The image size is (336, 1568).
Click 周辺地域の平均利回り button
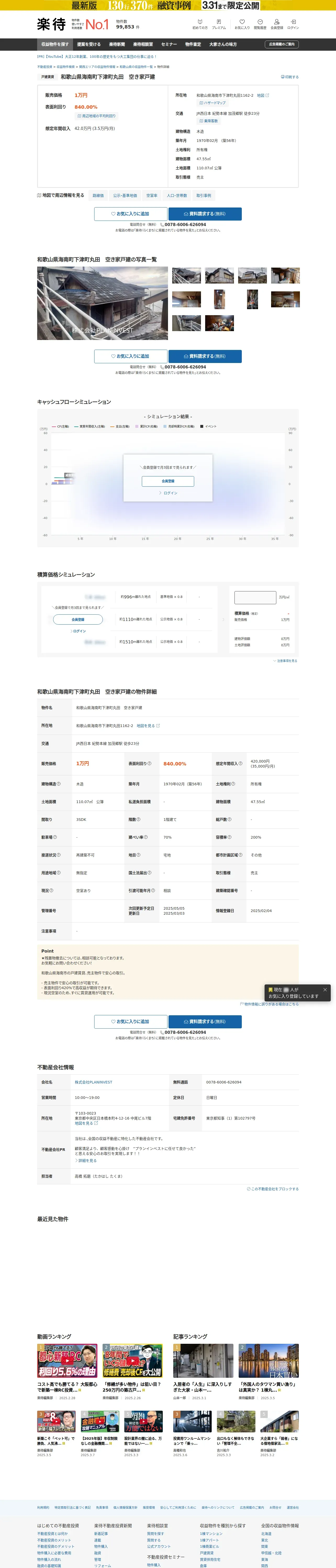point(96,116)
